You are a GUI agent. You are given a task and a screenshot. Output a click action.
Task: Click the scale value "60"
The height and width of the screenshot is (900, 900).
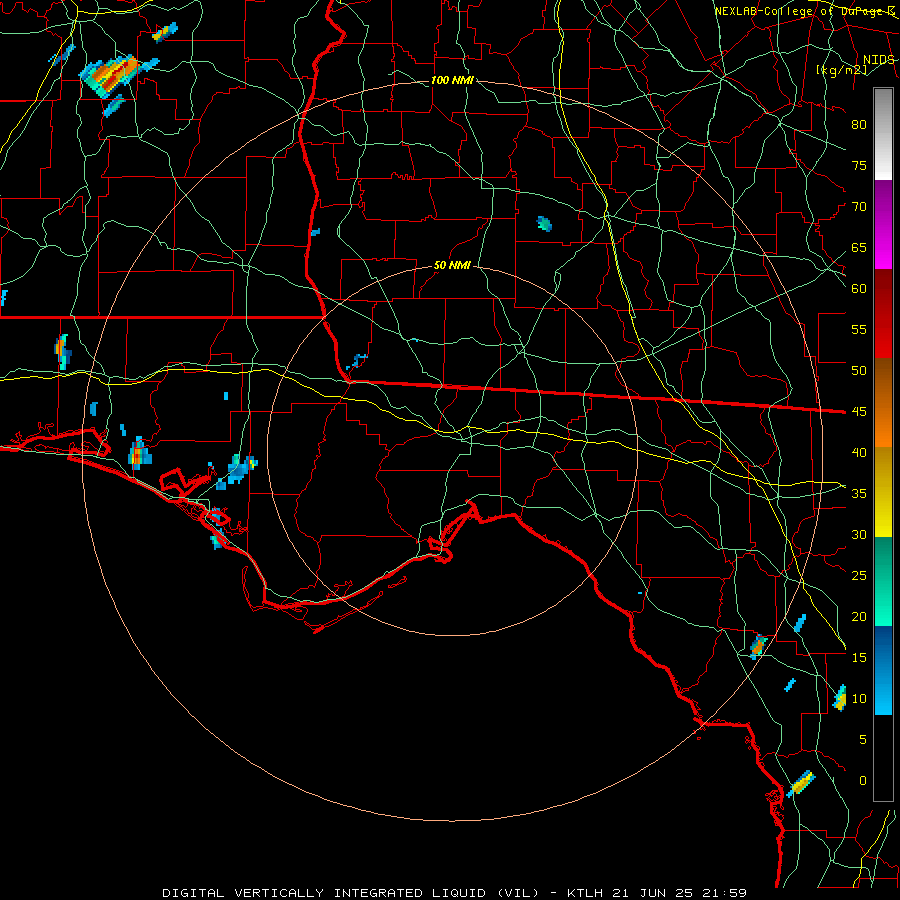[859, 289]
